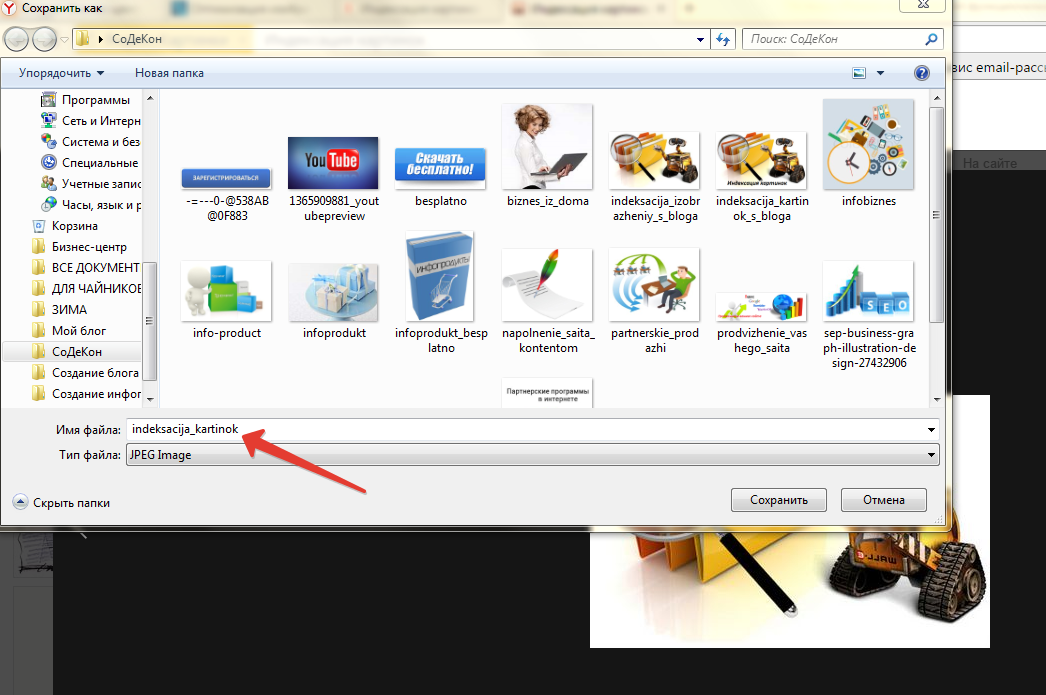Click breadcrumb arrow before СоДеКон

tap(101, 39)
